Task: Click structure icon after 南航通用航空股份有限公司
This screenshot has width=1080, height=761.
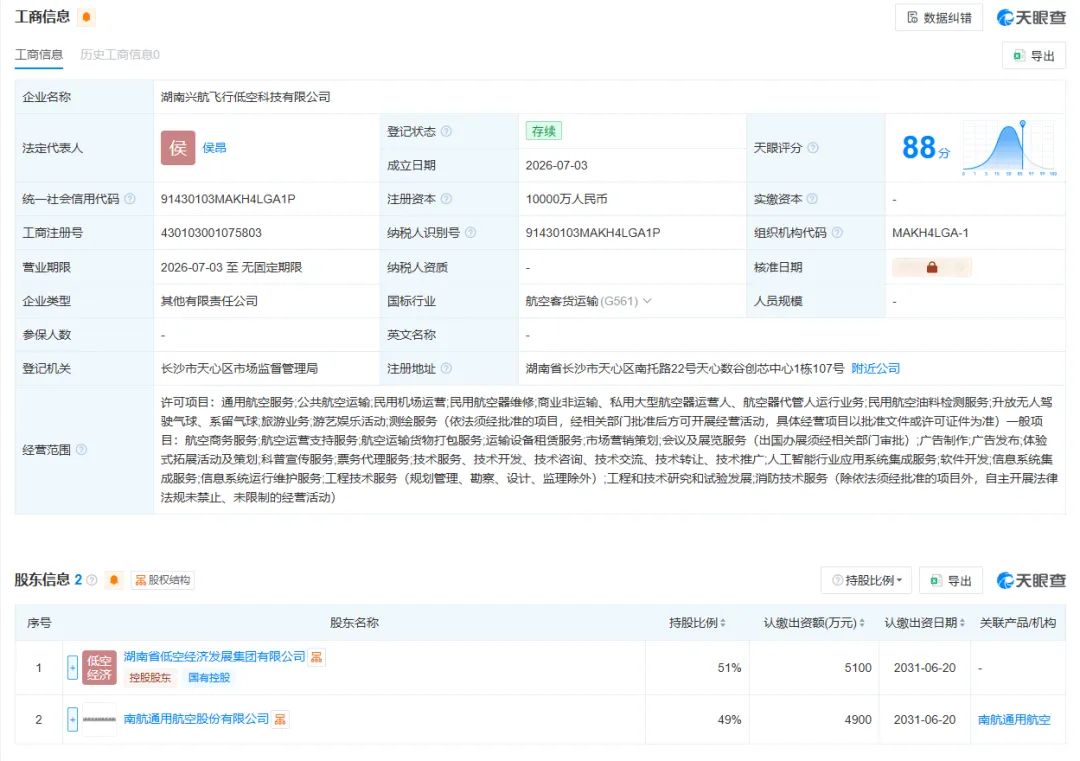Action: click(280, 719)
